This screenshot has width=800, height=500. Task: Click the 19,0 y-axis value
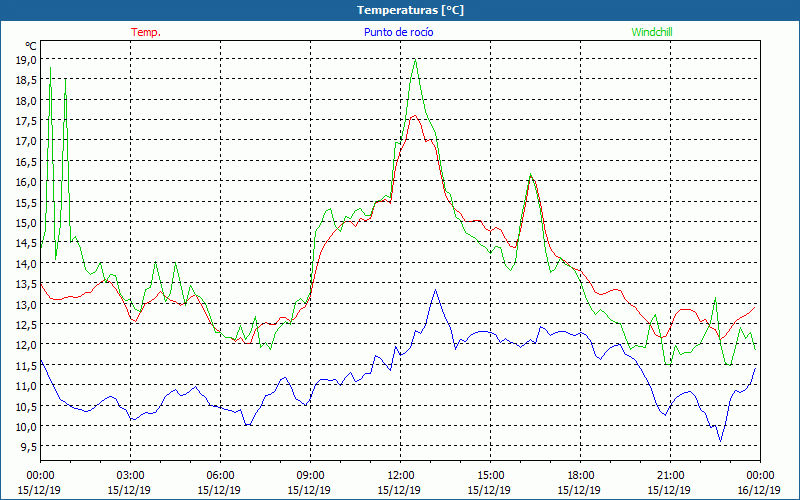coord(27,60)
